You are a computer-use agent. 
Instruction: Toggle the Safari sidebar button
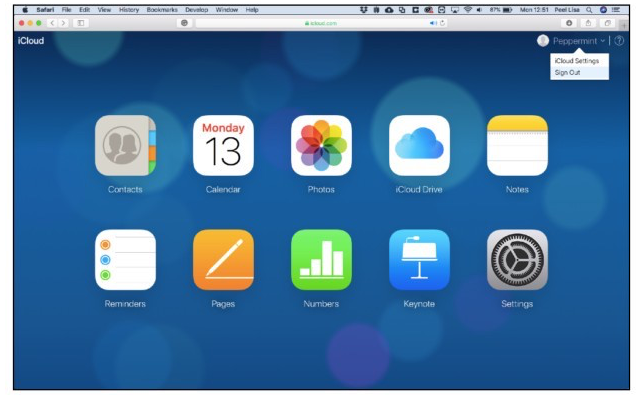click(x=81, y=23)
